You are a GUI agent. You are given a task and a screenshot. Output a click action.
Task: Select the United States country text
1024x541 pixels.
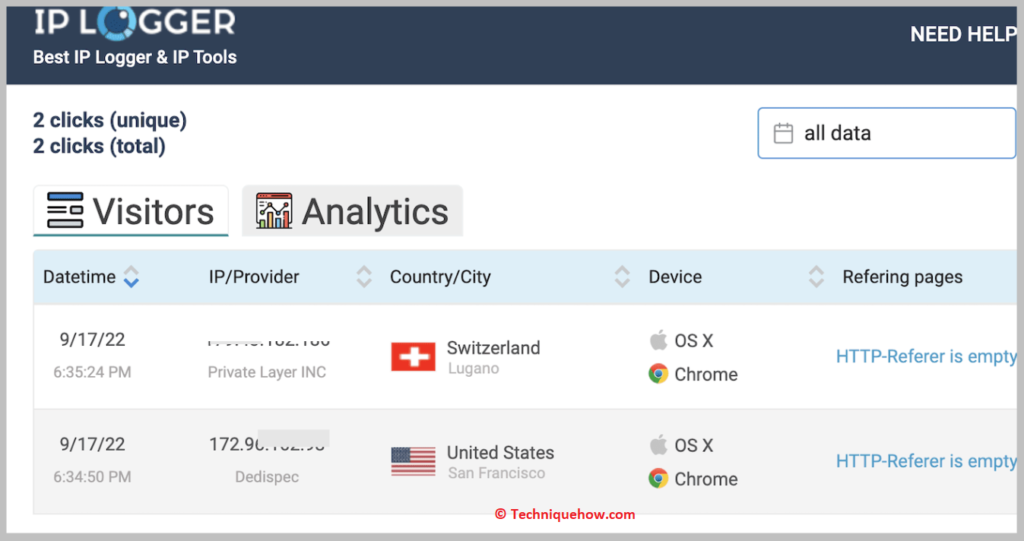click(500, 452)
